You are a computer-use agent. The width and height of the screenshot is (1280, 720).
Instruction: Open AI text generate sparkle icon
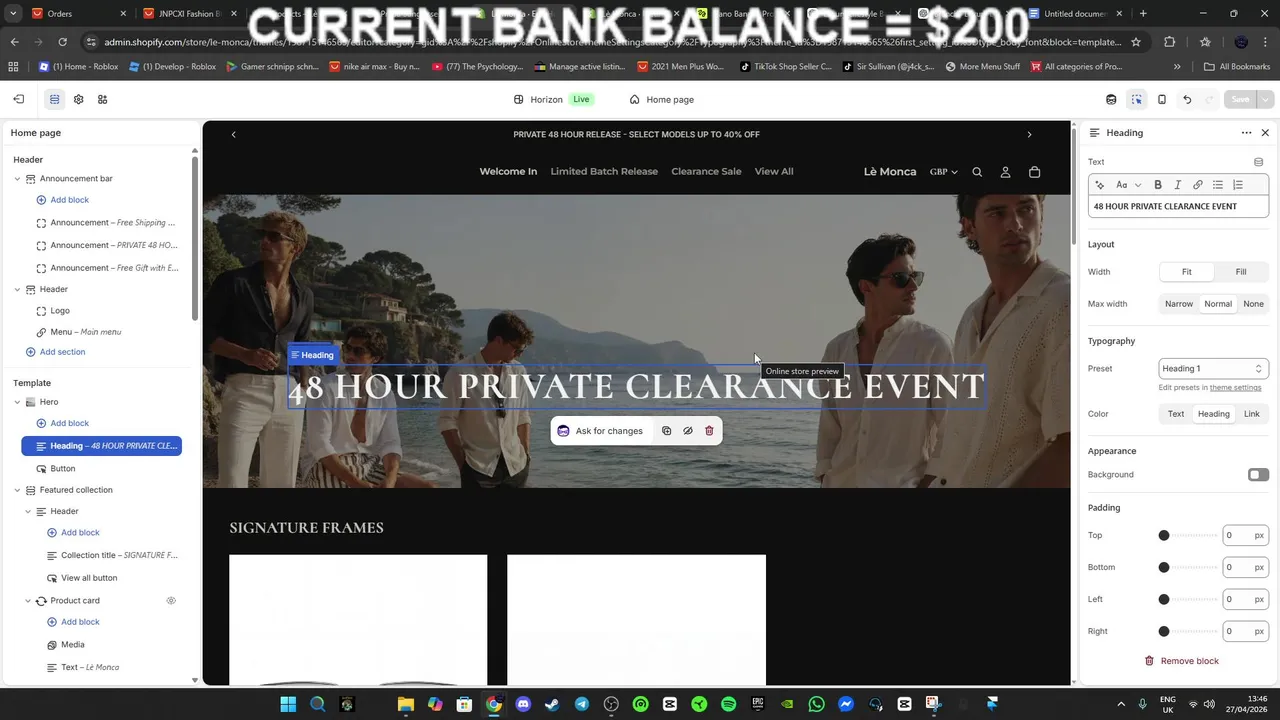click(x=1100, y=185)
